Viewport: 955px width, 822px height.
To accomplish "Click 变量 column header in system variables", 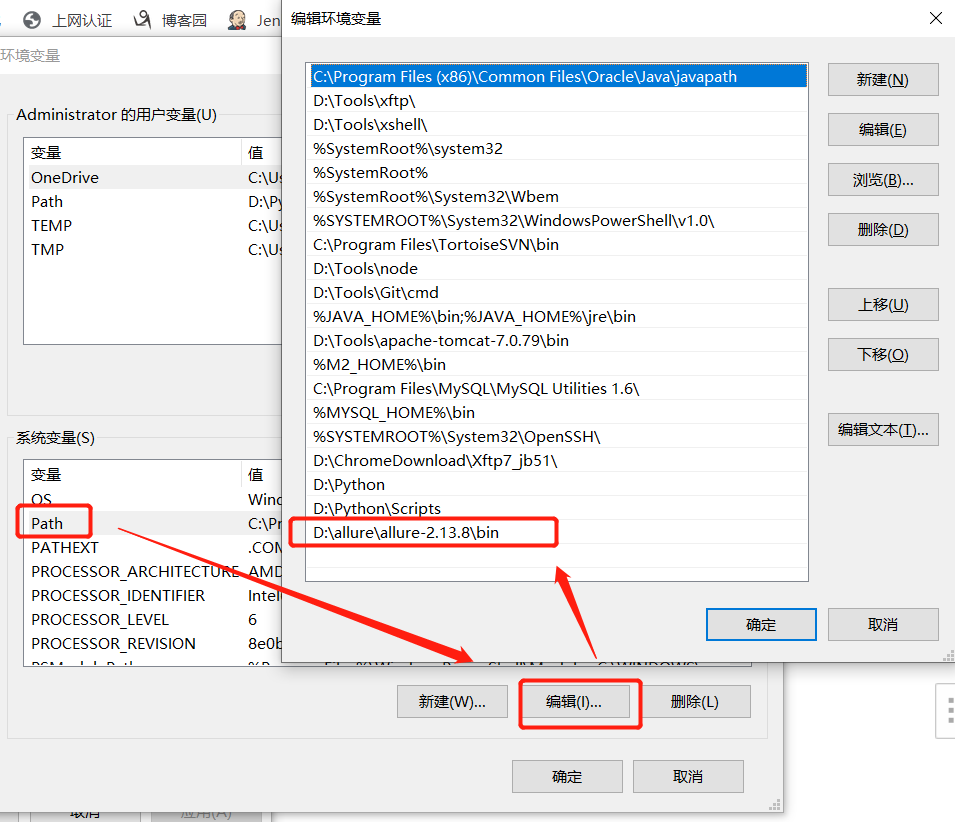I will click(133, 474).
